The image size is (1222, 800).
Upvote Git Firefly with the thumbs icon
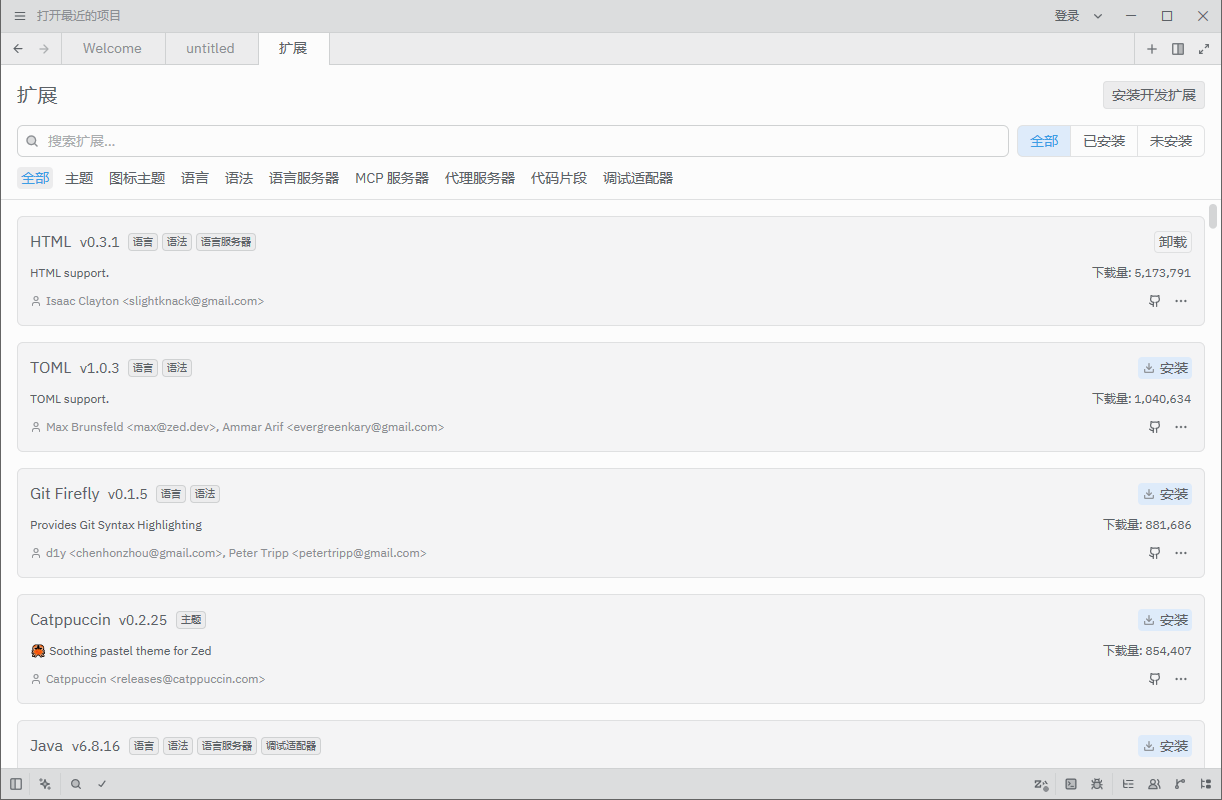tap(1155, 553)
